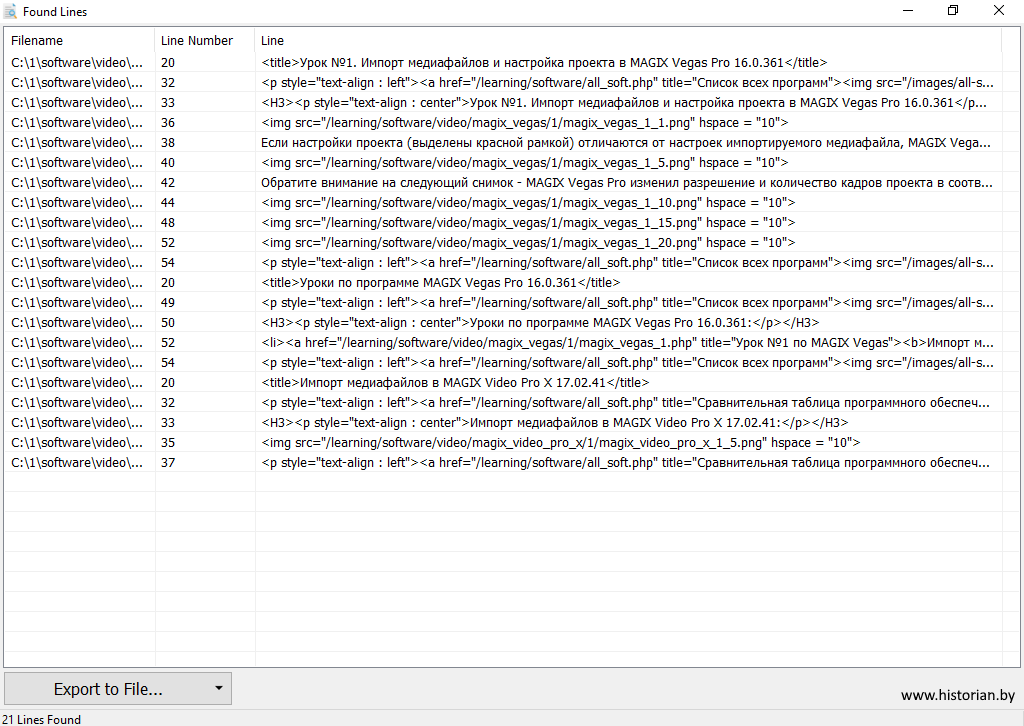Click the Found Lines window icon
This screenshot has height=726, width=1024.
click(x=10, y=12)
